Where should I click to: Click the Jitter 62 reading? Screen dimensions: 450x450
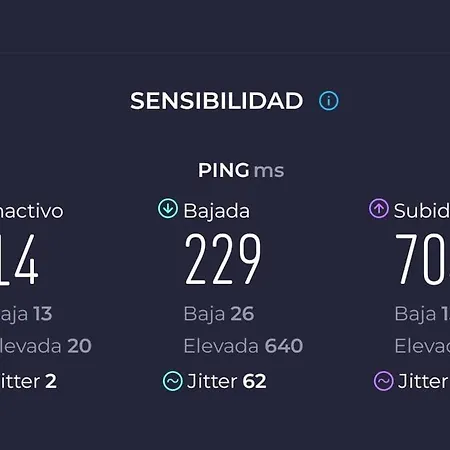[227, 381]
